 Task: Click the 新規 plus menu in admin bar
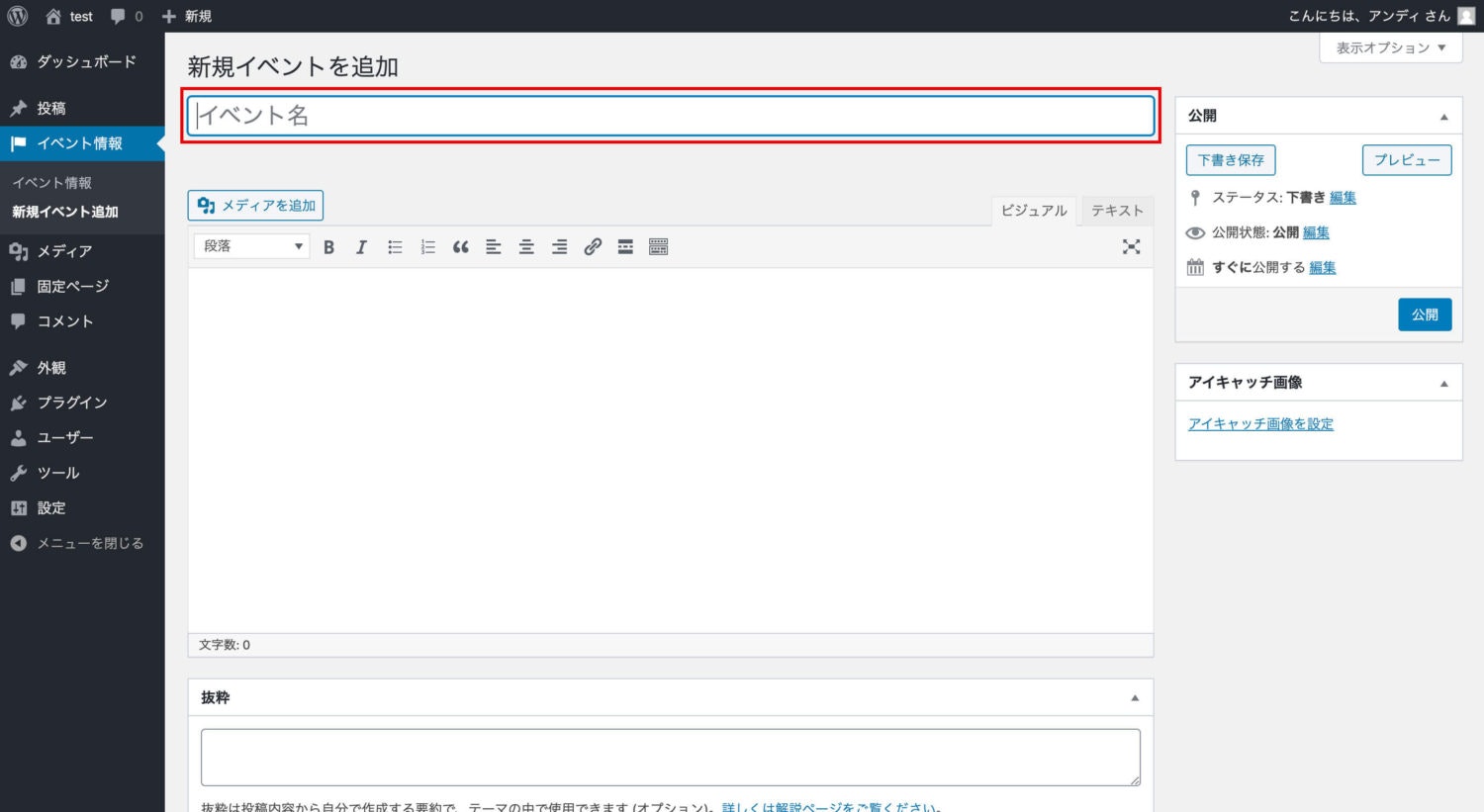(187, 16)
